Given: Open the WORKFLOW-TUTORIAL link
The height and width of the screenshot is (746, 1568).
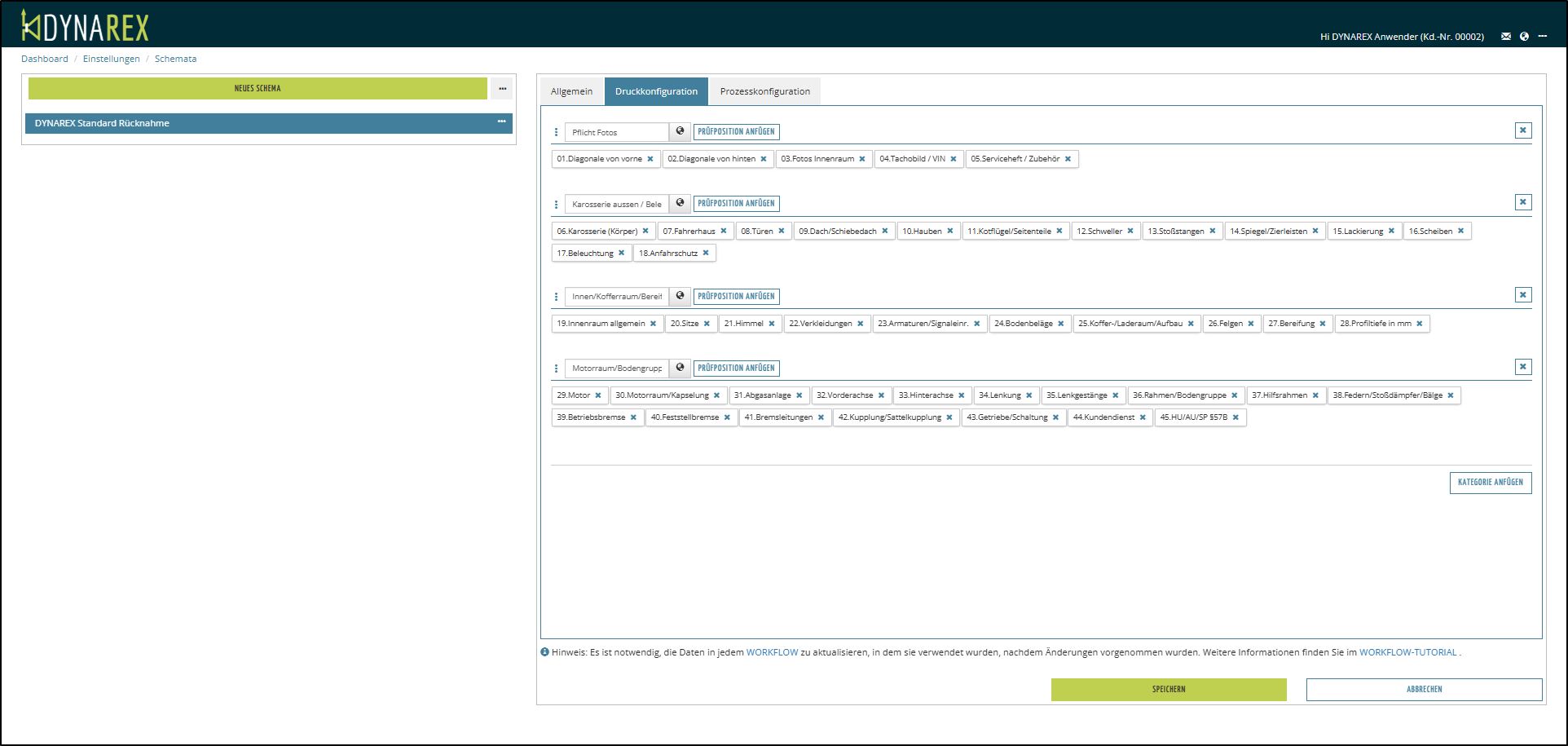Looking at the screenshot, I should pos(1407,652).
